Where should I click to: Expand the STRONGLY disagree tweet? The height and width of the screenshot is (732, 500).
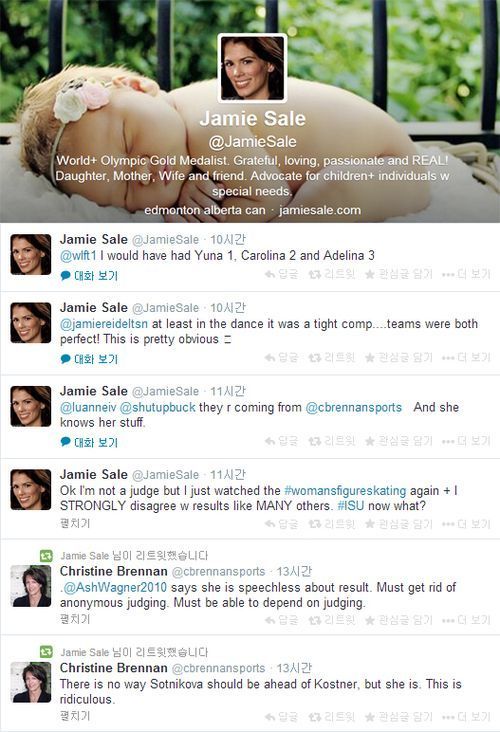[x=75, y=523]
